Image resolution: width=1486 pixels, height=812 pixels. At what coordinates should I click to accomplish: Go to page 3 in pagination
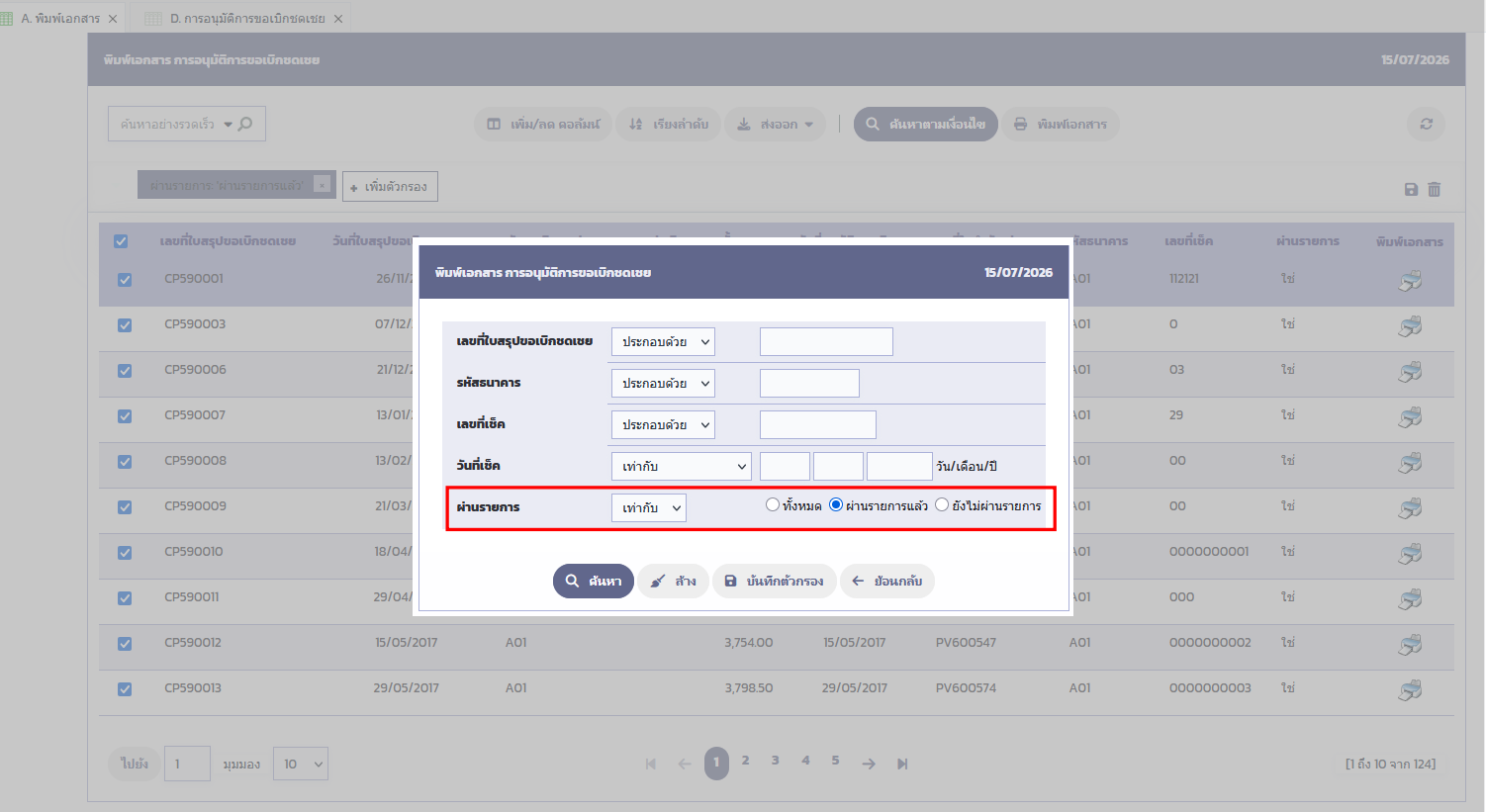[776, 761]
